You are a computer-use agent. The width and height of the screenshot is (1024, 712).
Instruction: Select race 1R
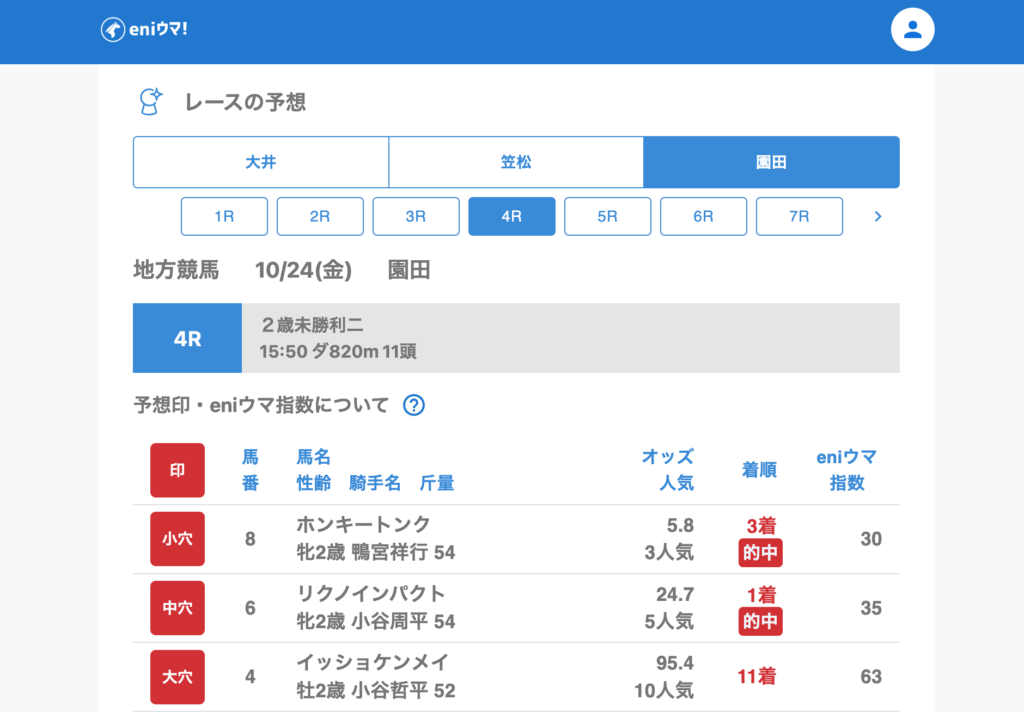(224, 216)
